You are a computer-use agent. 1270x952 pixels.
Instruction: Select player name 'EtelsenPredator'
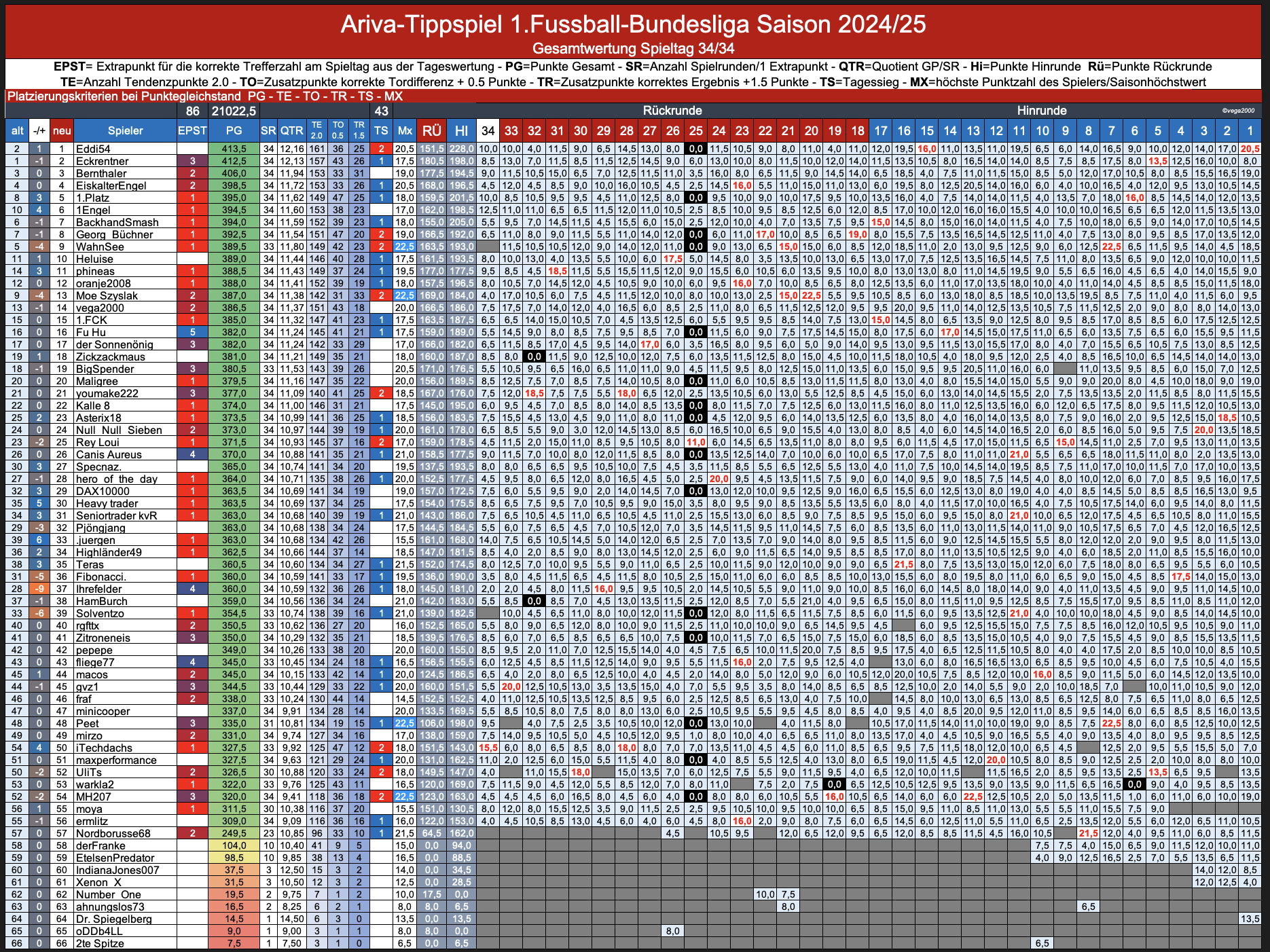point(115,858)
